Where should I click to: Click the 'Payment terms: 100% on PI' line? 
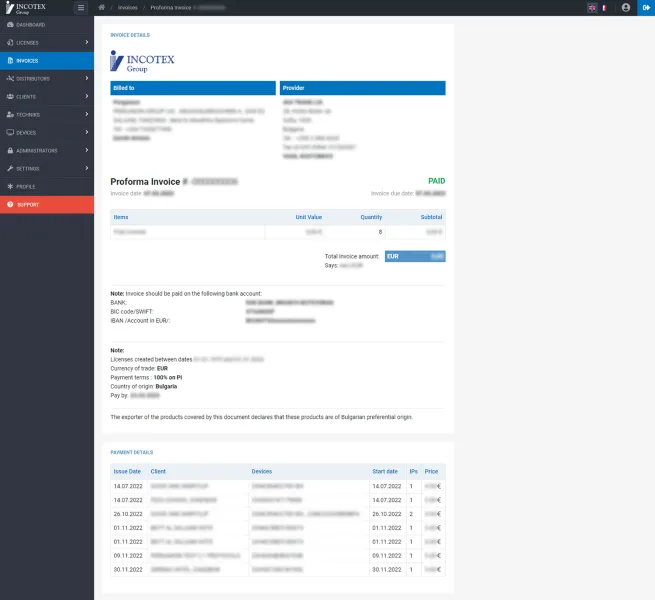click(x=146, y=377)
